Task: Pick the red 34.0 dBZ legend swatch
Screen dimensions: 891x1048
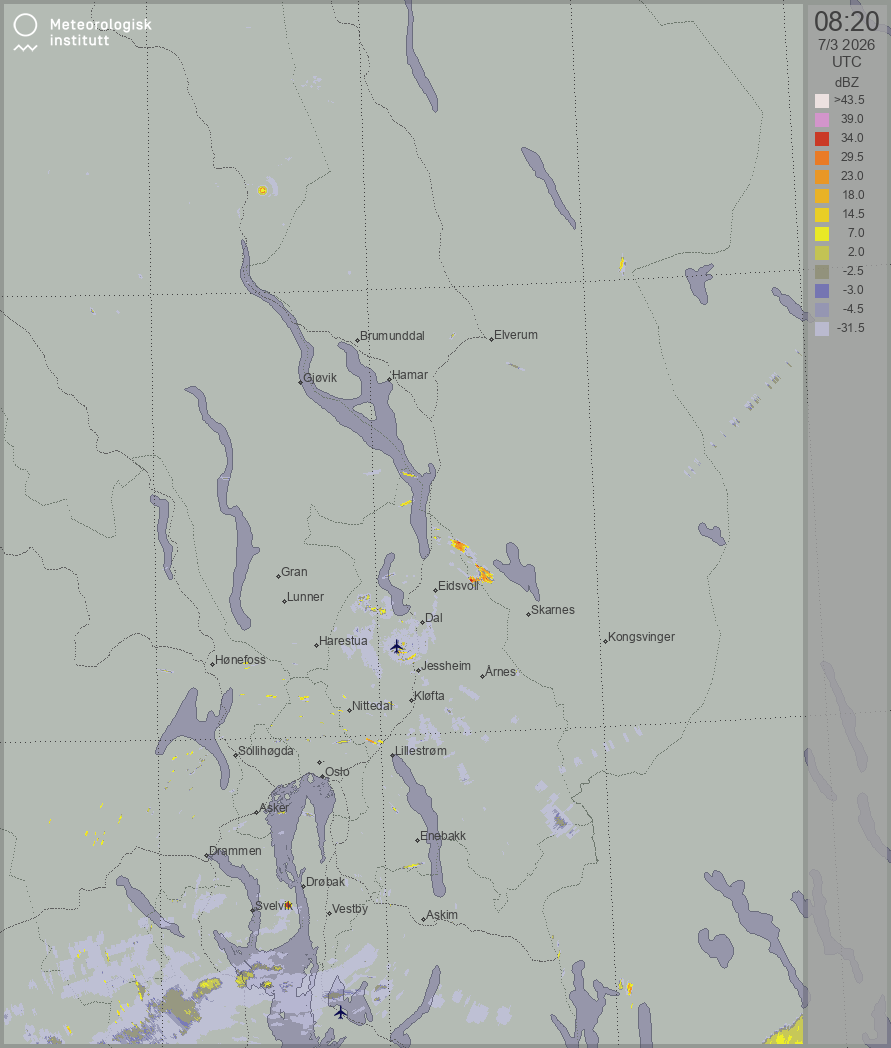Action: 822,139
